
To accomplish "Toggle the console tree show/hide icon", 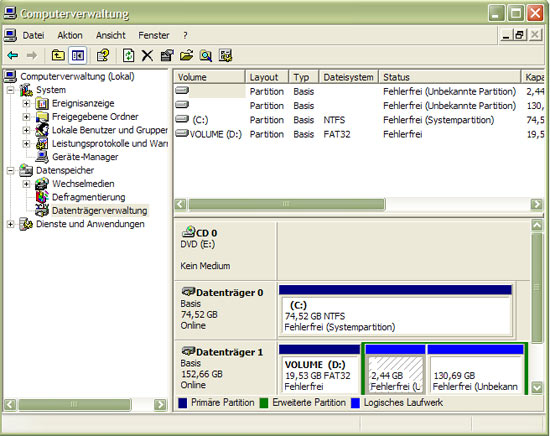I will 78,55.
